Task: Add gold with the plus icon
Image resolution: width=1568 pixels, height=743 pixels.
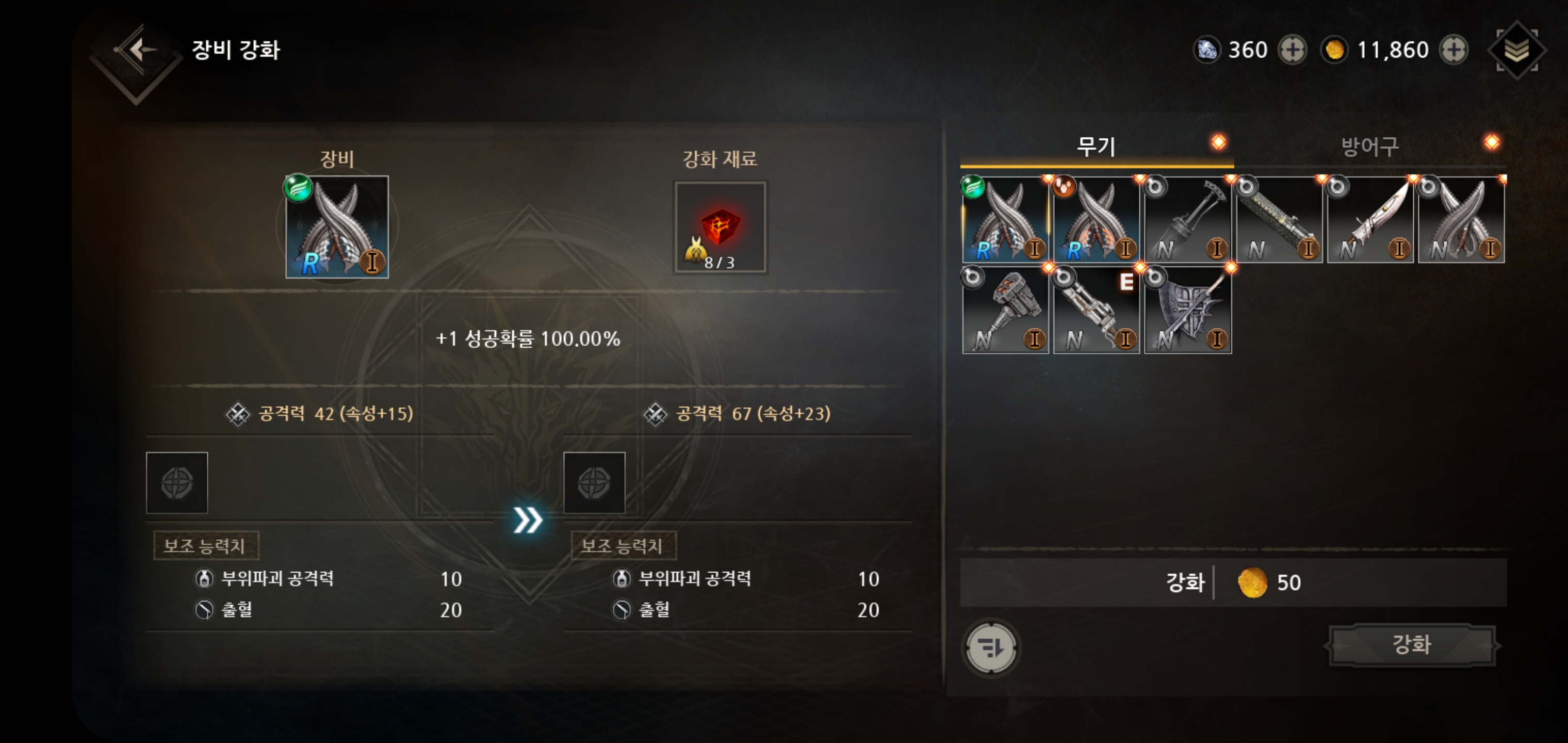Action: (1453, 50)
